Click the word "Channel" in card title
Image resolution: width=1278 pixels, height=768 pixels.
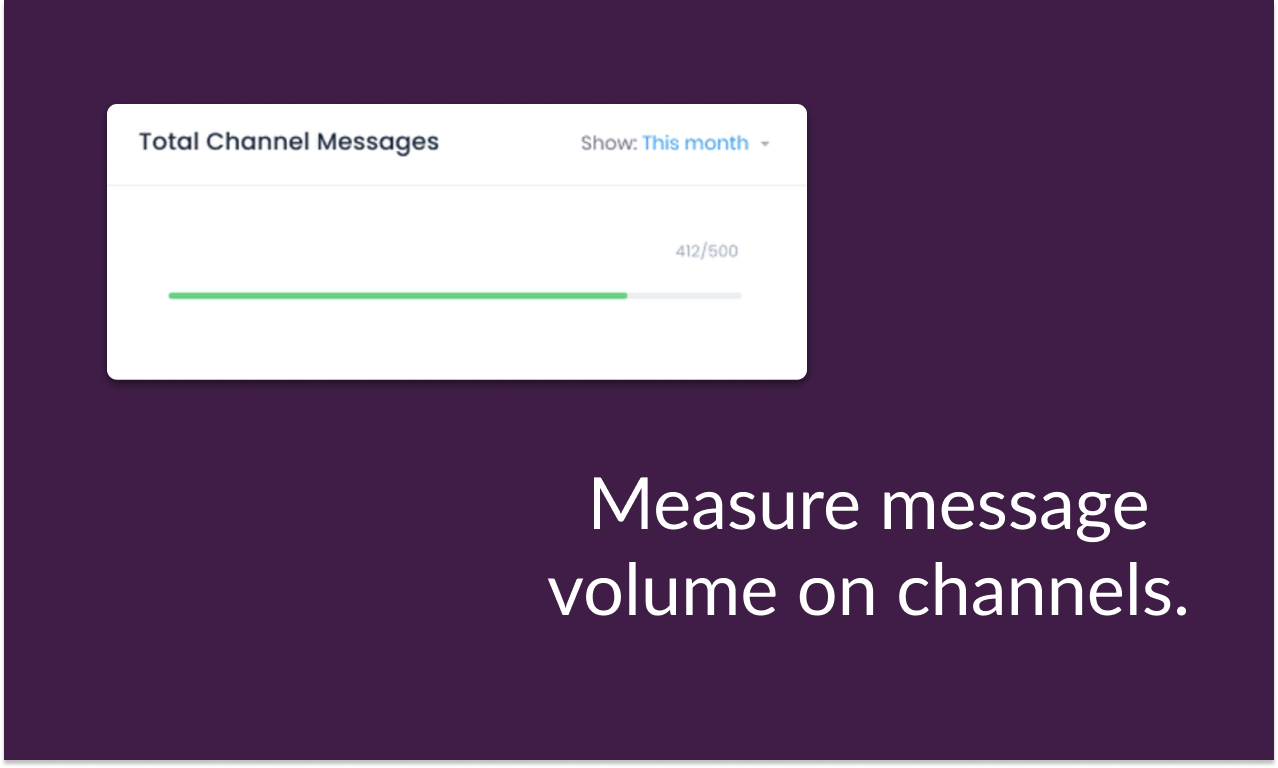coord(258,141)
